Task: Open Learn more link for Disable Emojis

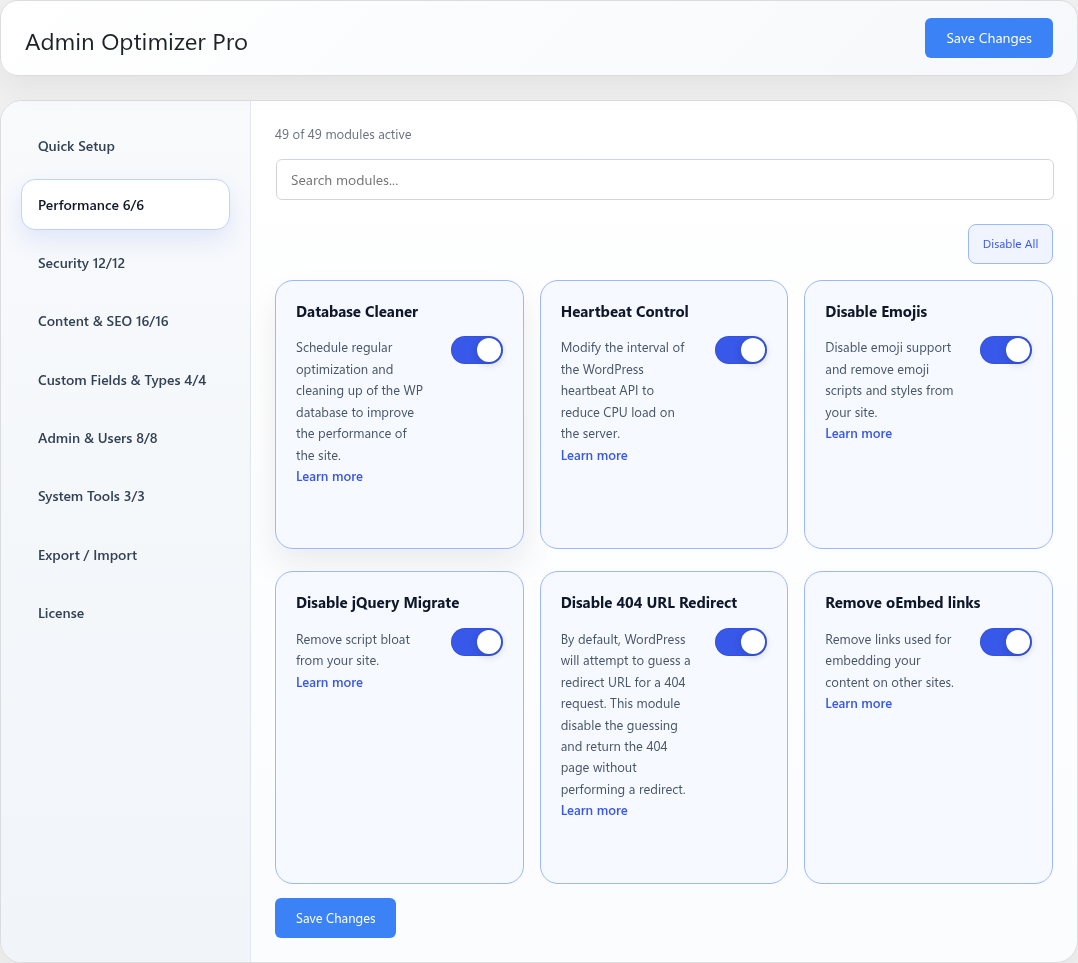Action: click(858, 433)
